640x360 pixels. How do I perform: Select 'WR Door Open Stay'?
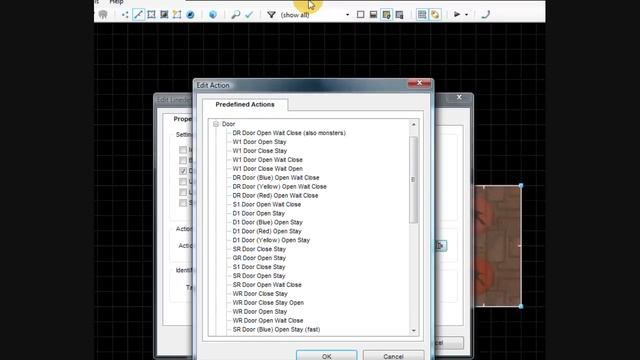click(x=260, y=312)
